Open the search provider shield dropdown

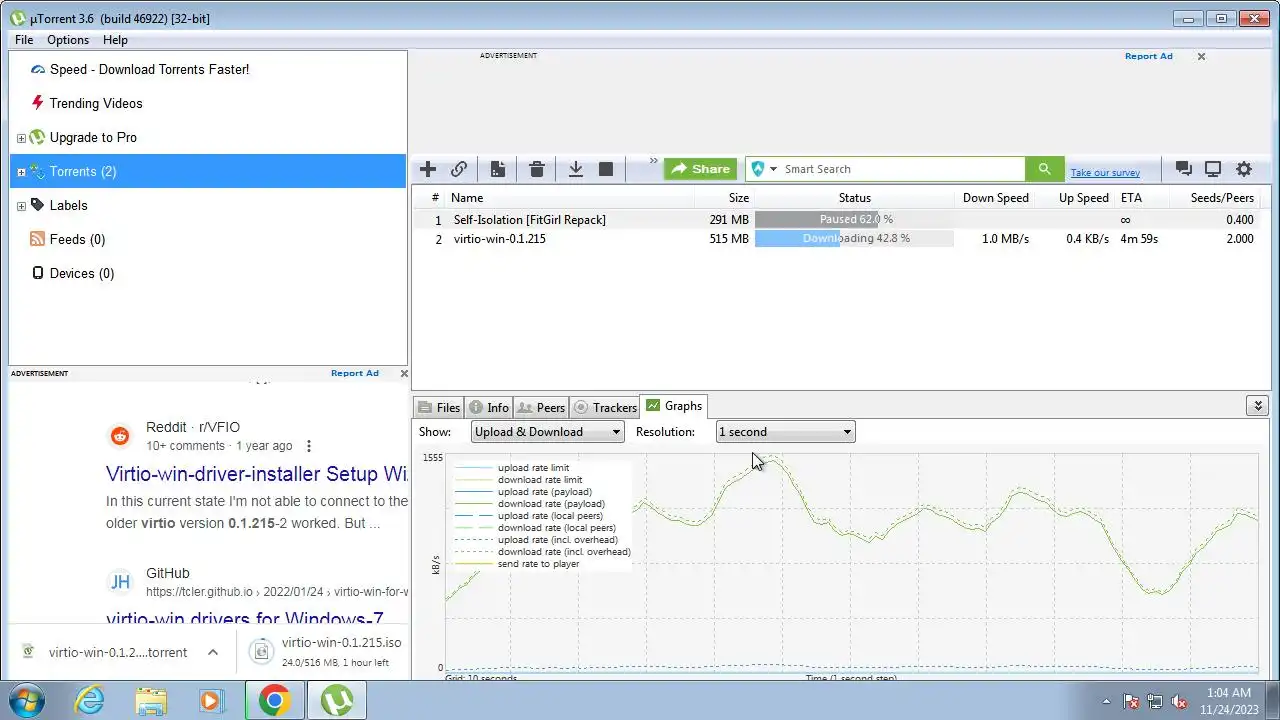pos(764,169)
